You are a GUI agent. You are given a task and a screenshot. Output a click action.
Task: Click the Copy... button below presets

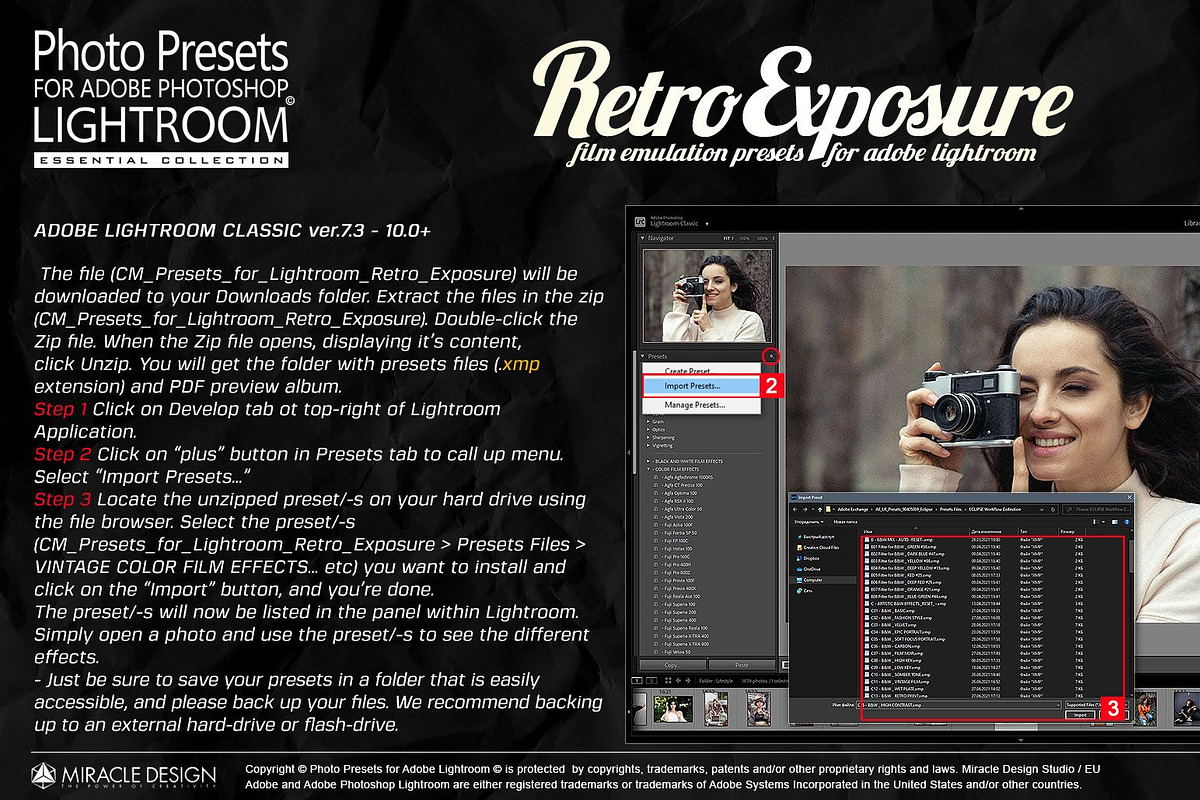tap(673, 665)
